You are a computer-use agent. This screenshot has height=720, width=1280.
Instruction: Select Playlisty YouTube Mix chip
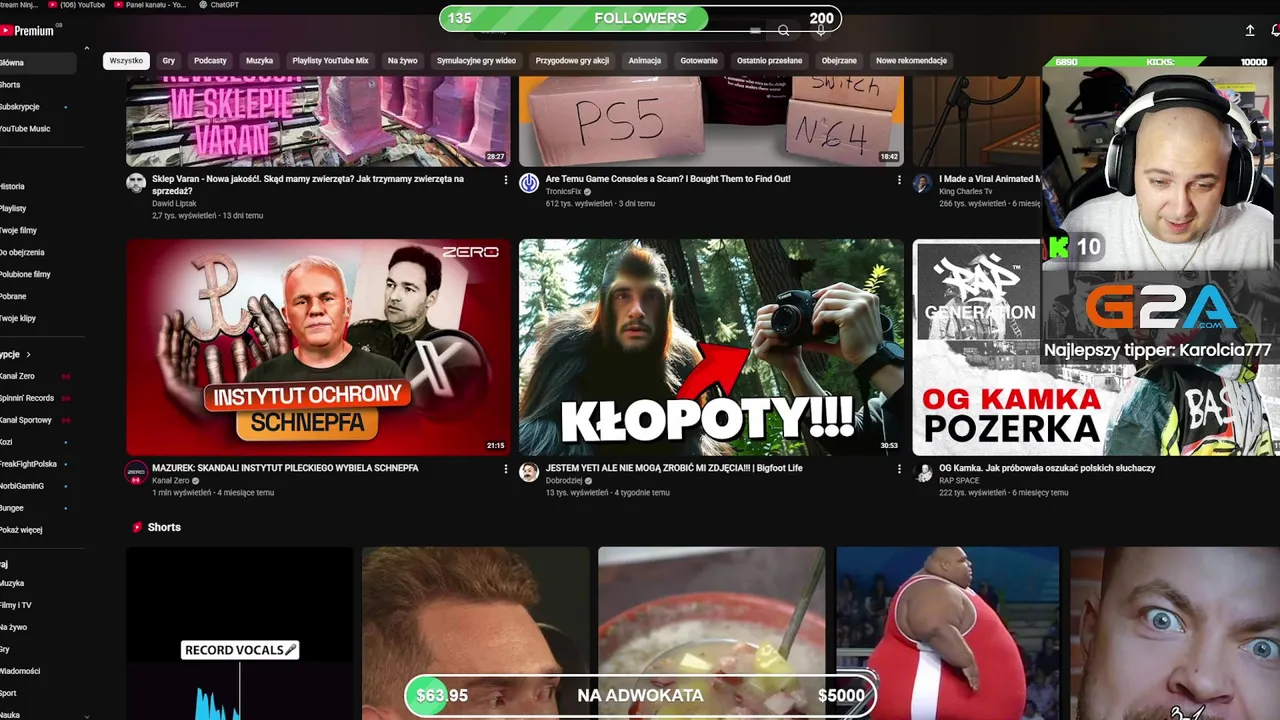(x=330, y=61)
